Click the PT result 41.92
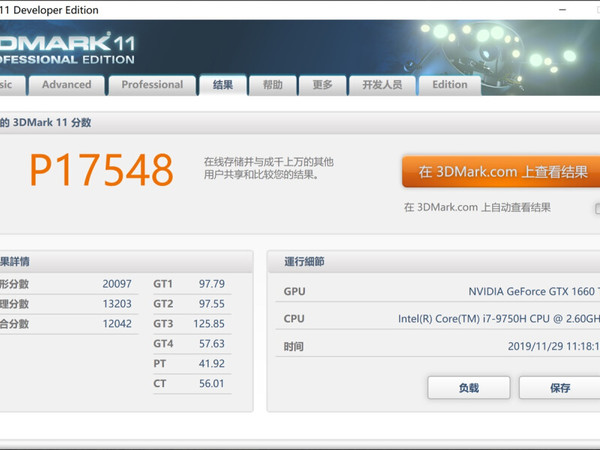Screen dimensions: 600x450 coord(212,364)
